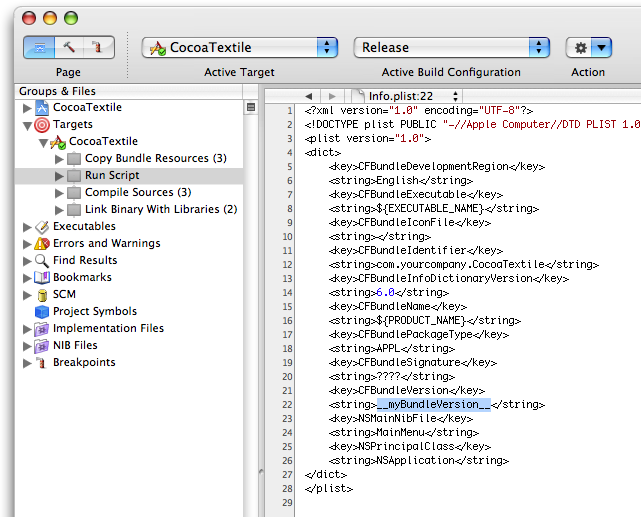
Task: Switch to the Build page hammer icon
Action: click(69, 47)
